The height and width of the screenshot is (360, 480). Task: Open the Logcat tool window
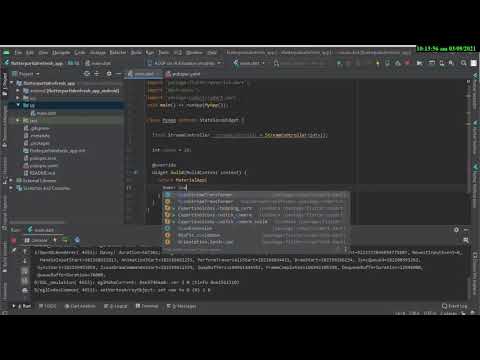coord(115,306)
